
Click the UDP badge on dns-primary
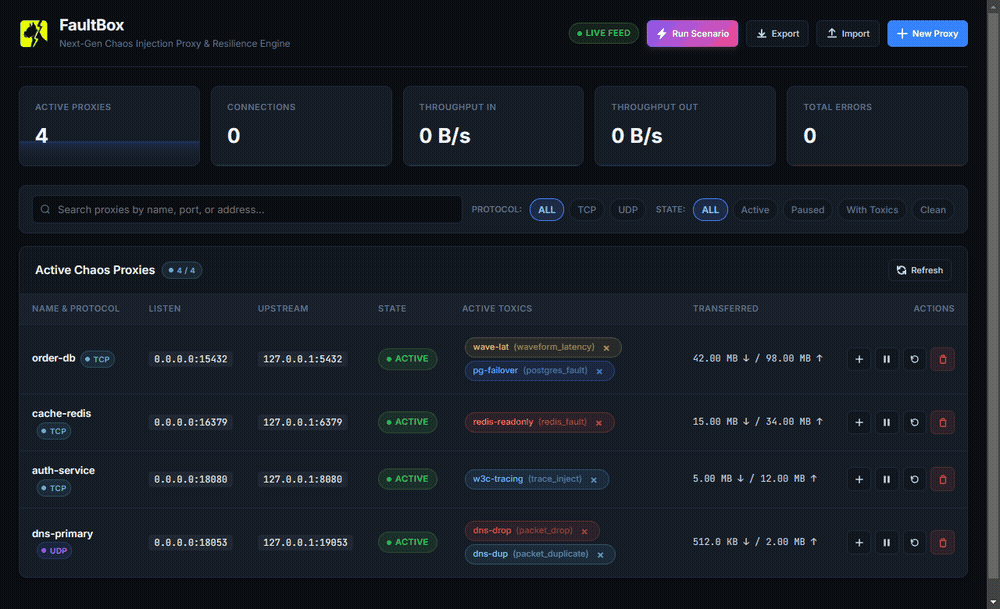[x=54, y=551]
